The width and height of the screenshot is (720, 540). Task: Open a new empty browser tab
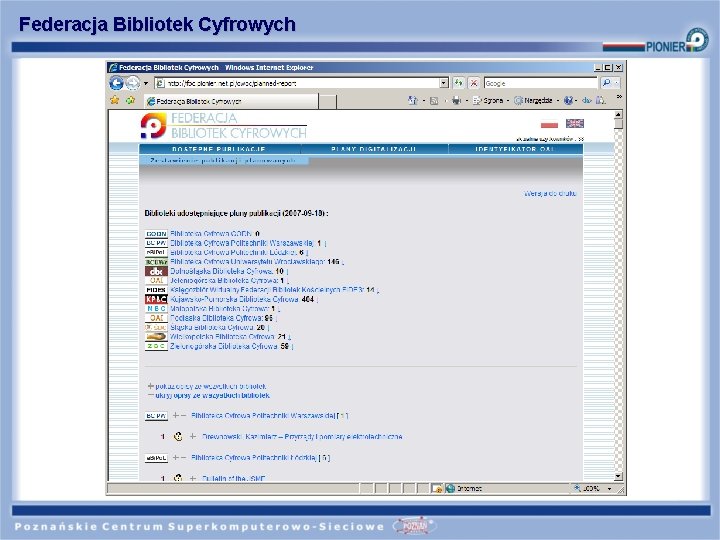327,101
